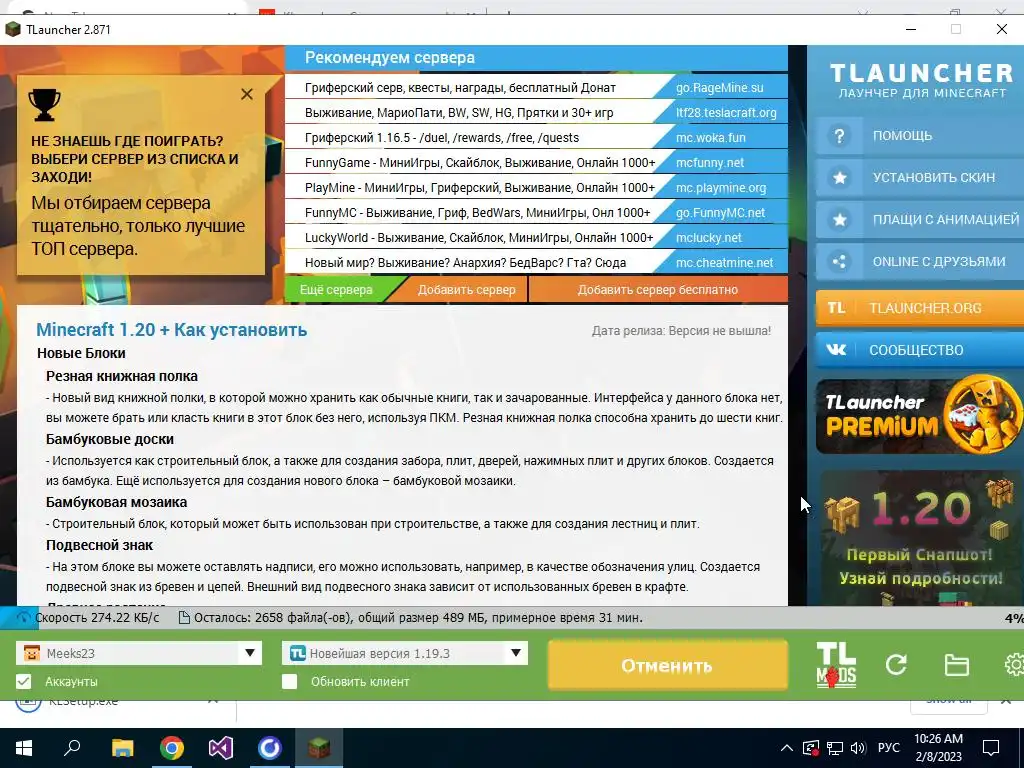Open Windows Start menu
This screenshot has height=768, width=1024.
tap(24, 748)
